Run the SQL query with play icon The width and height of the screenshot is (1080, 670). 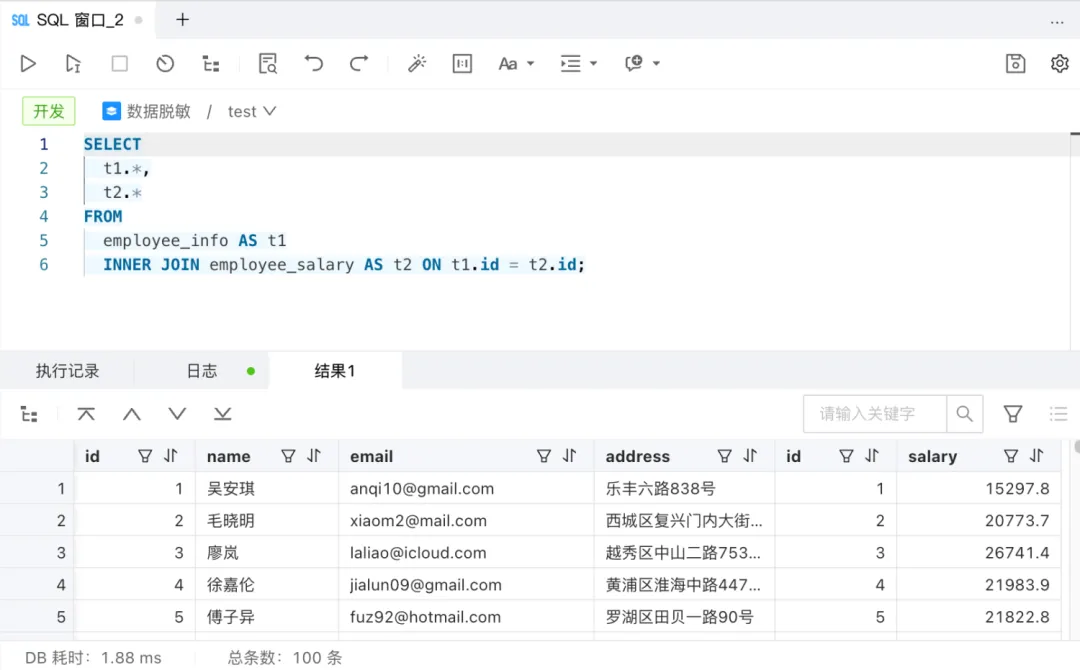click(x=28, y=63)
